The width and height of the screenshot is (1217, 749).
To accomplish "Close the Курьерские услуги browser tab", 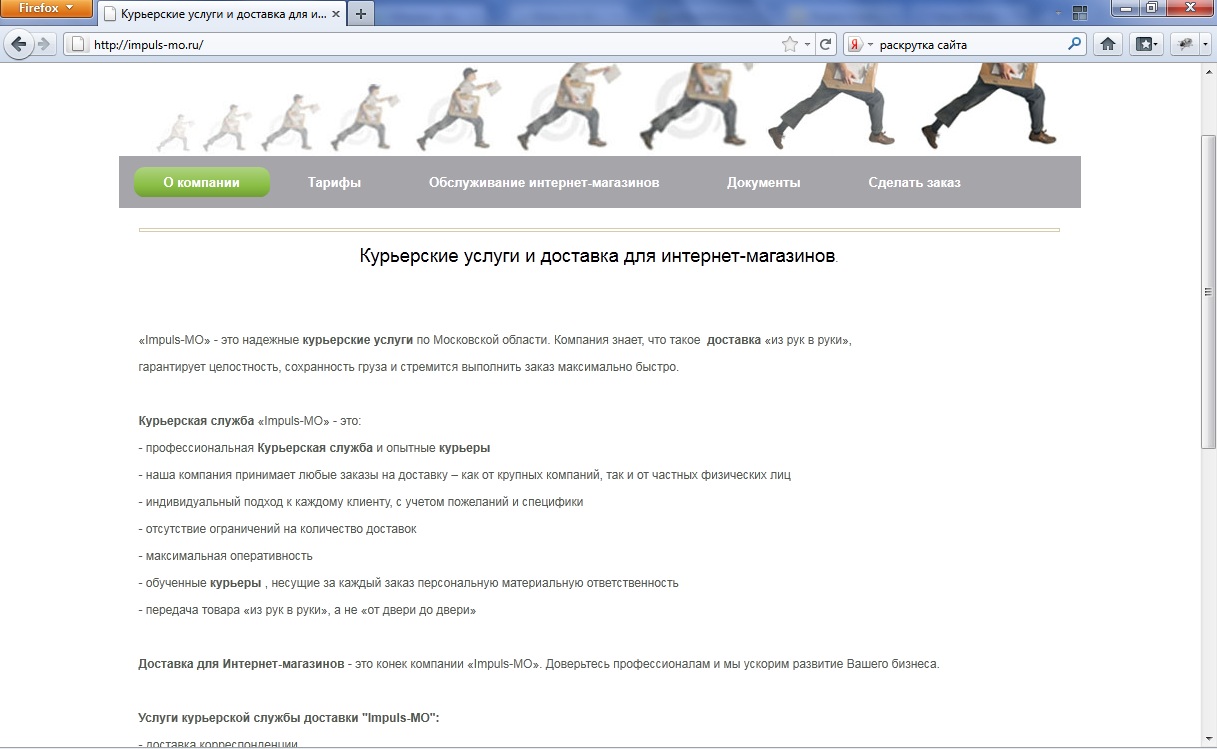I will tap(336, 14).
